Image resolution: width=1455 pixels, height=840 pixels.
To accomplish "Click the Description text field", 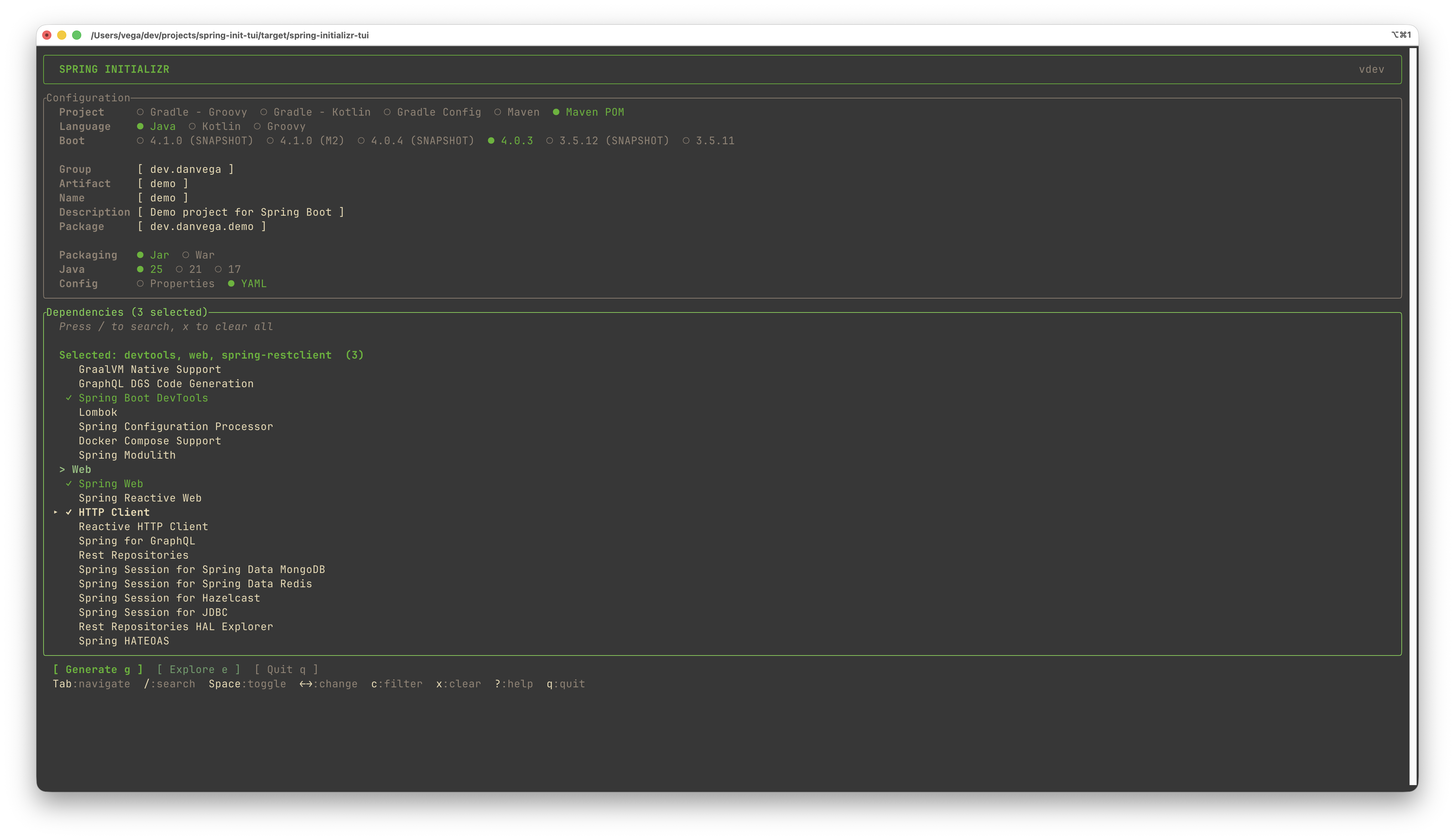I will coord(240,212).
